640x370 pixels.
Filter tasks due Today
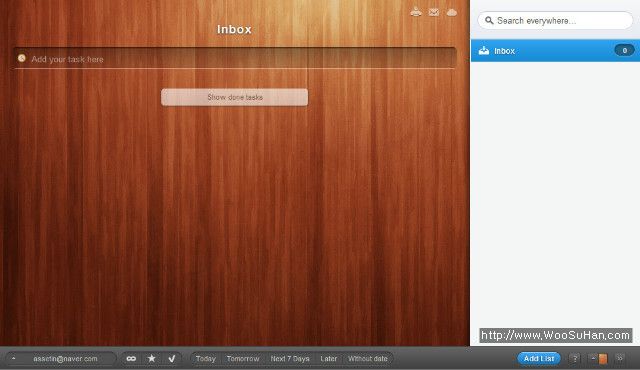(x=205, y=359)
